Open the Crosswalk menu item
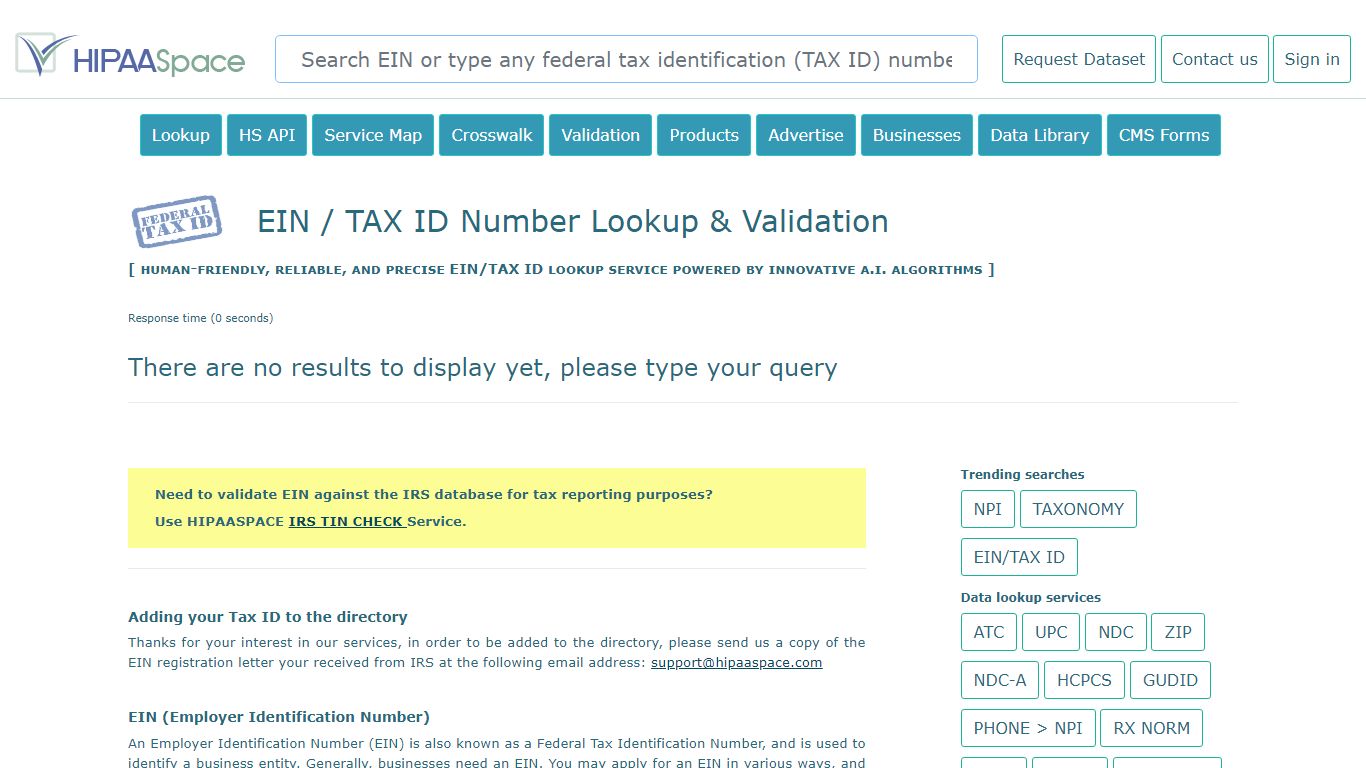The height and width of the screenshot is (768, 1366). tap(491, 135)
